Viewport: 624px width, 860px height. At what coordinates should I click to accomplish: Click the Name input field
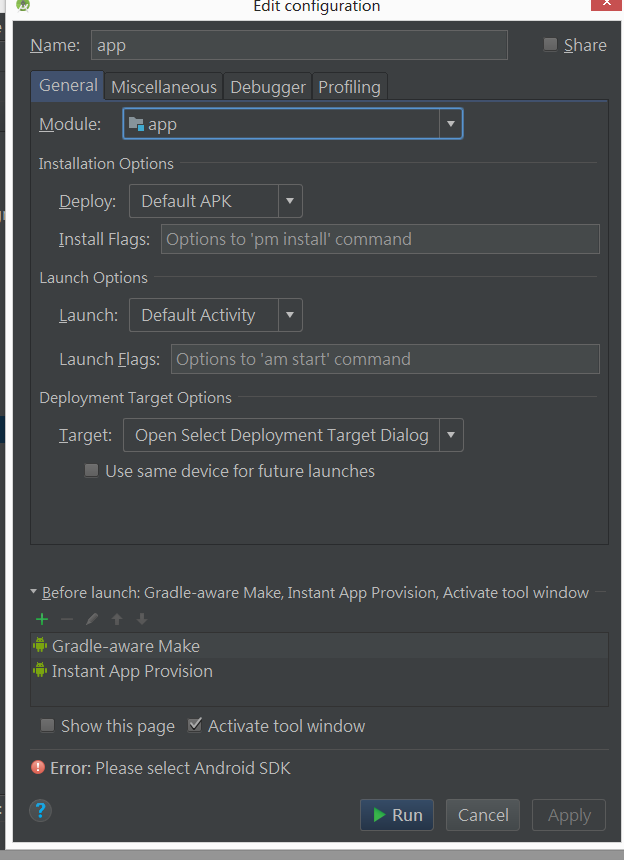299,45
